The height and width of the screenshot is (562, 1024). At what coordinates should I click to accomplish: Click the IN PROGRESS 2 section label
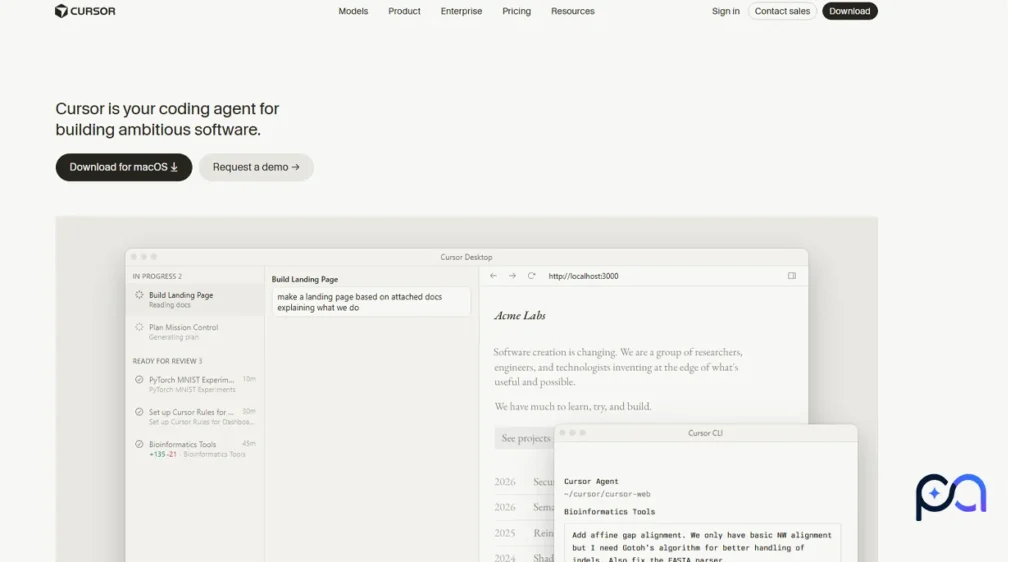point(157,276)
